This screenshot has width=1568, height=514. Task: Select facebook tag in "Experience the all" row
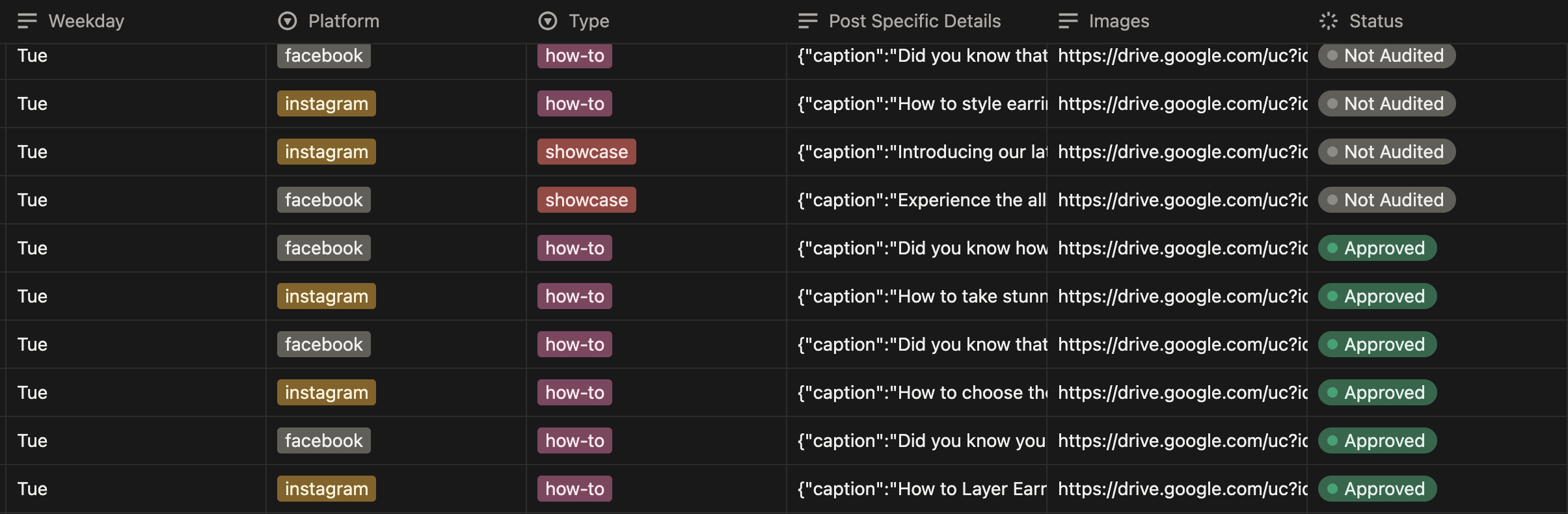[323, 200]
